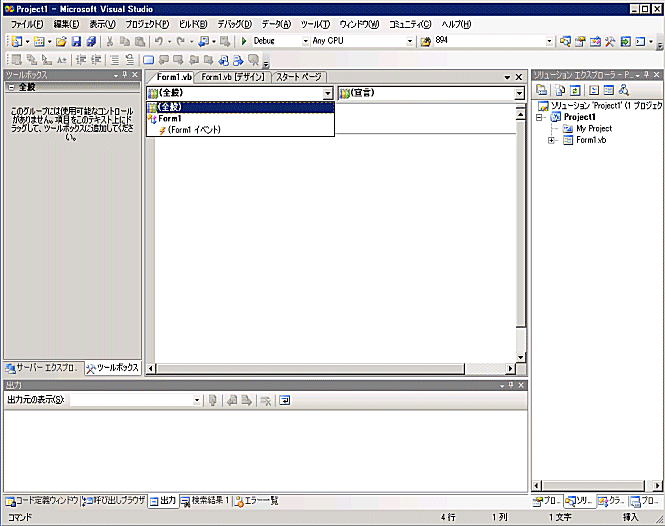Click the New Project toolbar icon
The height and width of the screenshot is (526, 665).
tap(17, 41)
